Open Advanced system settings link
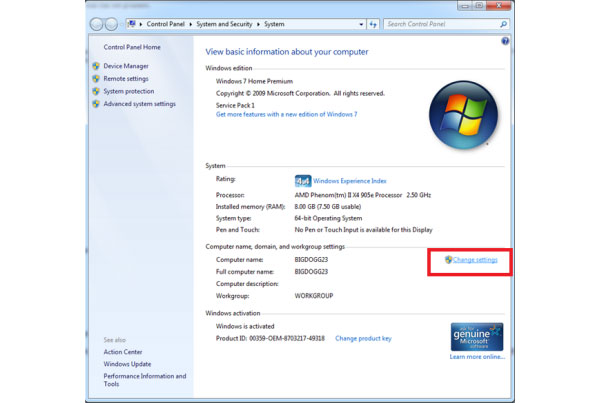 tap(140, 104)
